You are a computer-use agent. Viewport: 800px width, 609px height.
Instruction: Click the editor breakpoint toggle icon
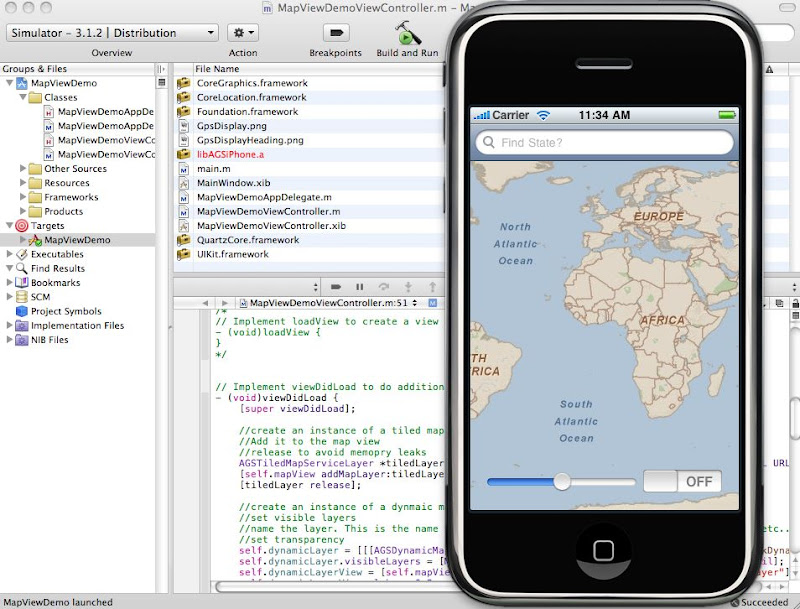(x=336, y=287)
